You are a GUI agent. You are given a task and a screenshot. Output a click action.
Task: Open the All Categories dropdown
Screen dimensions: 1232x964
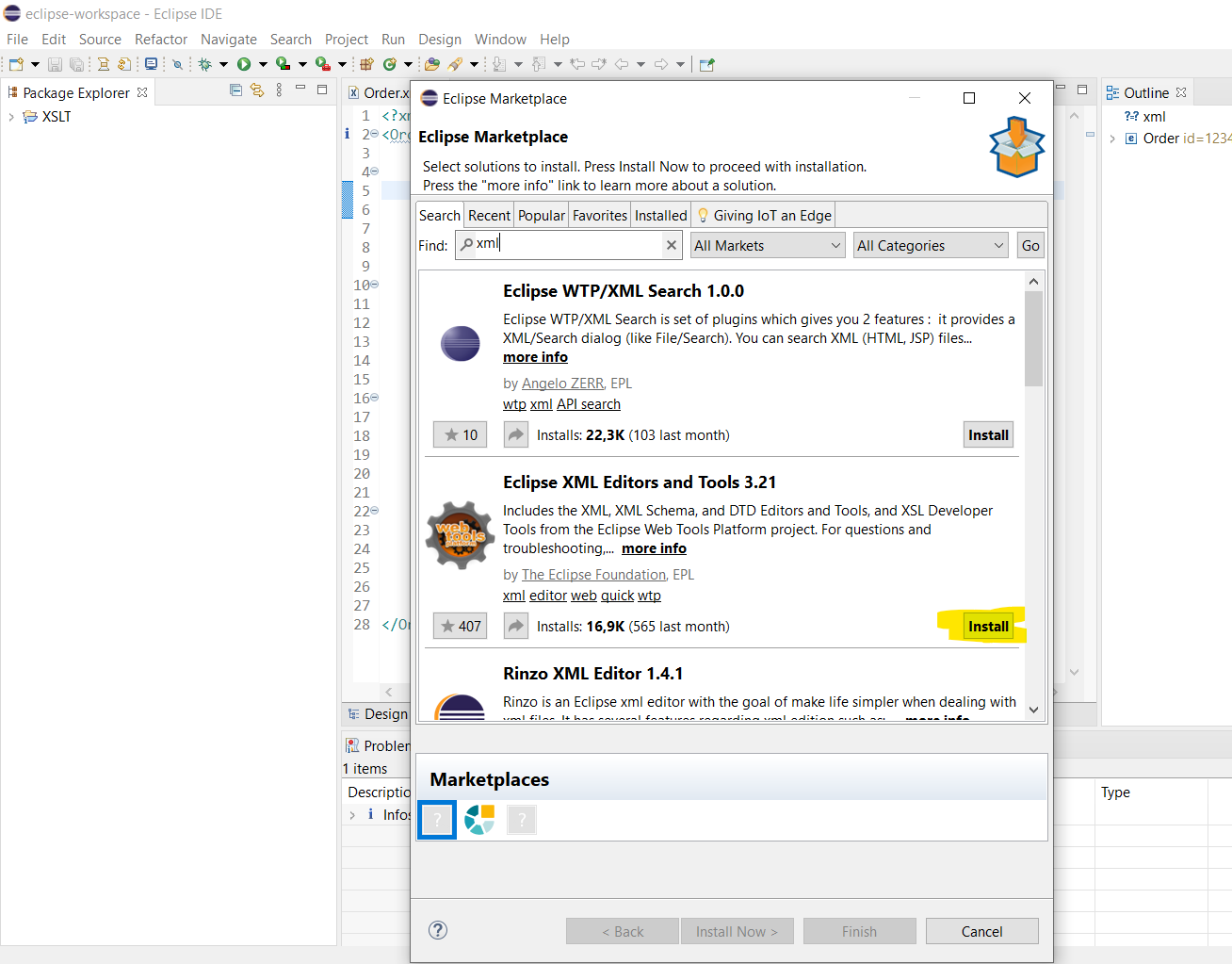click(x=931, y=245)
